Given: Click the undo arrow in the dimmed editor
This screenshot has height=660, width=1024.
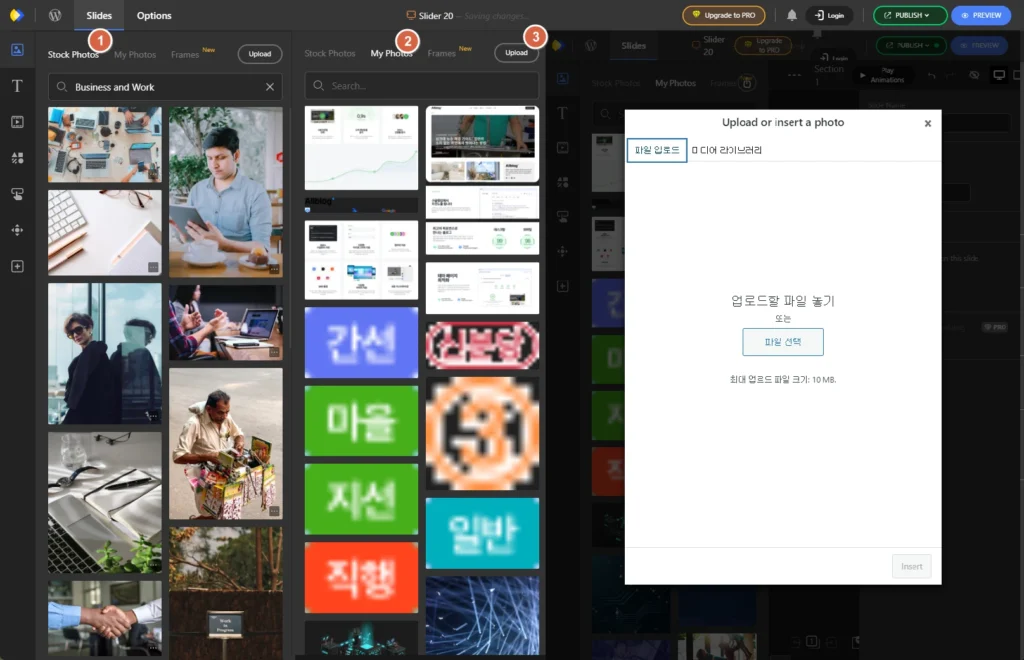Looking at the screenshot, I should pyautogui.click(x=931, y=75).
